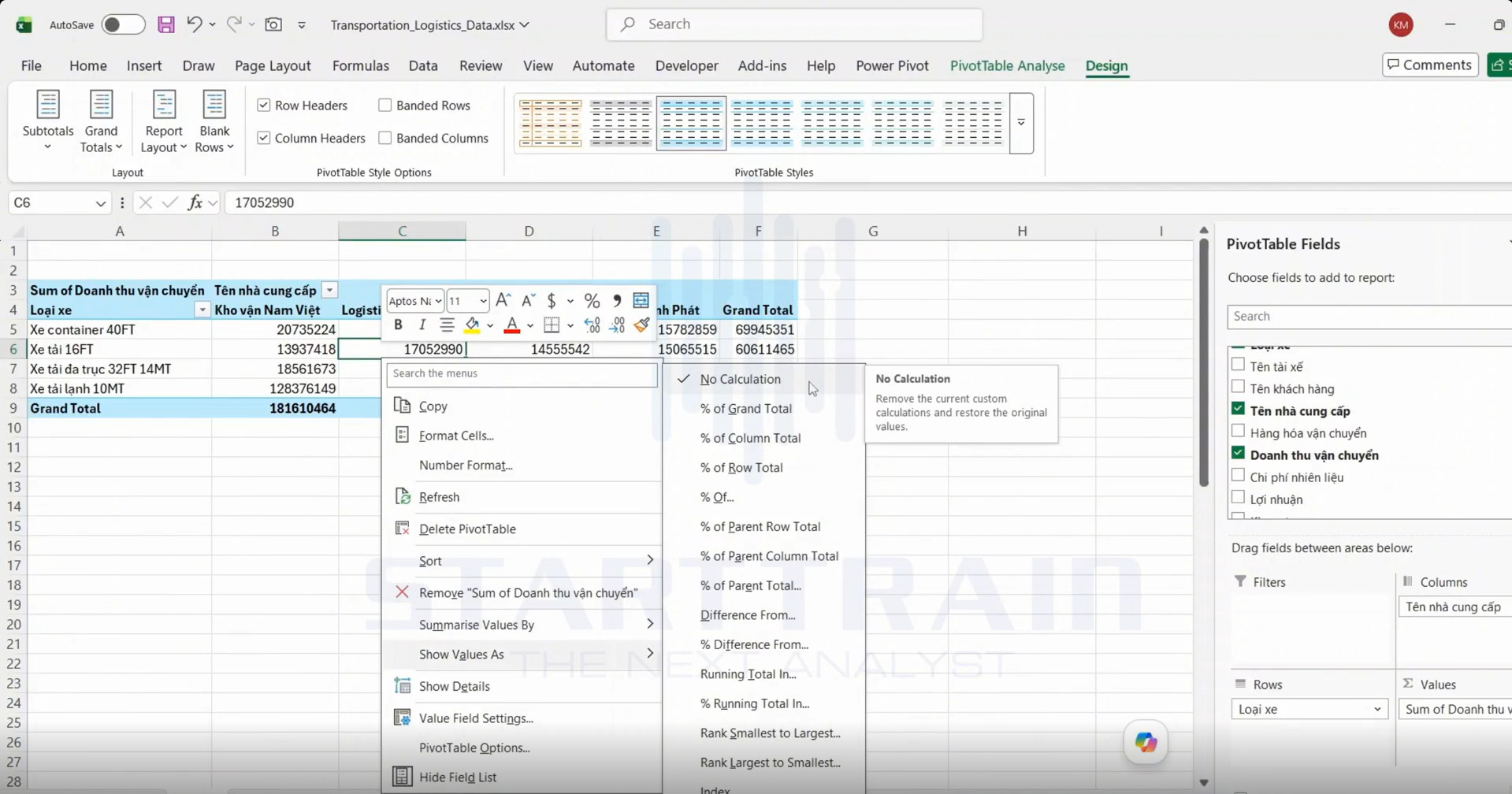Click the PivotTable Fields search box

1369,316
